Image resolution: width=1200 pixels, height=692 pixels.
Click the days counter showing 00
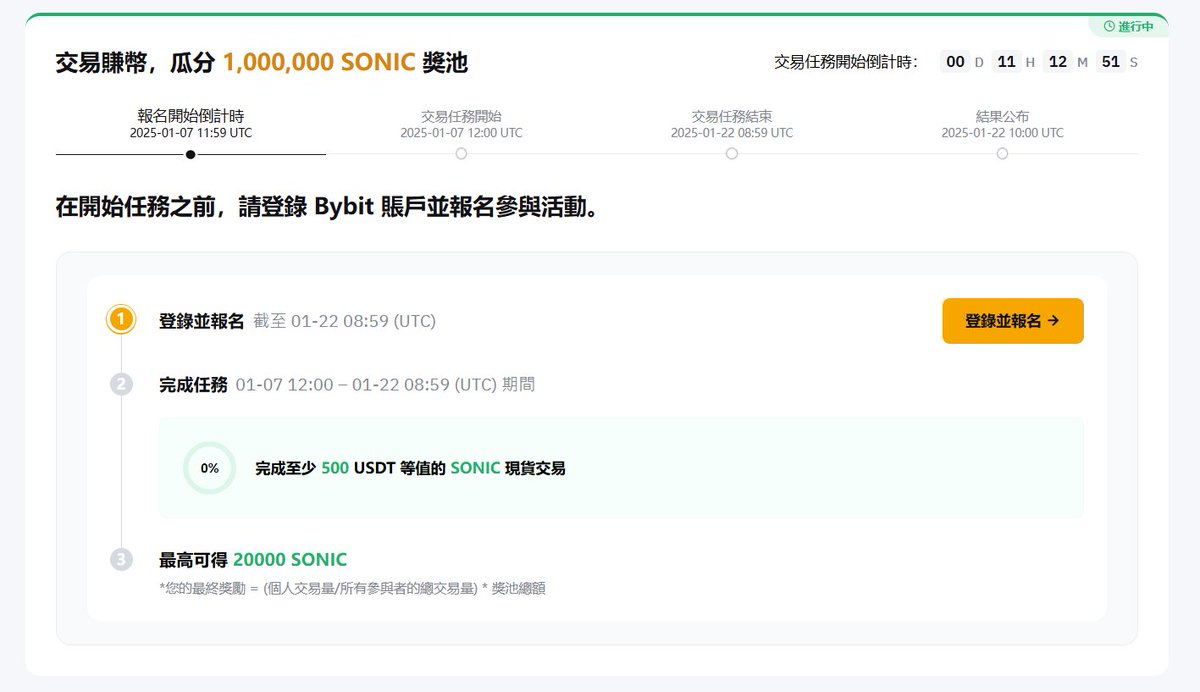[955, 62]
